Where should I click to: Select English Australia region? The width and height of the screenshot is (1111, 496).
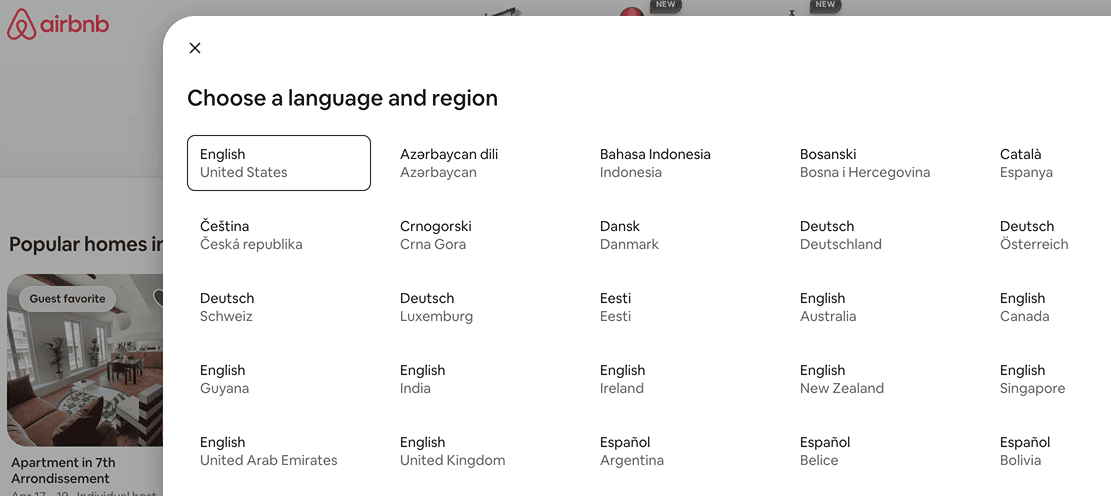(828, 307)
